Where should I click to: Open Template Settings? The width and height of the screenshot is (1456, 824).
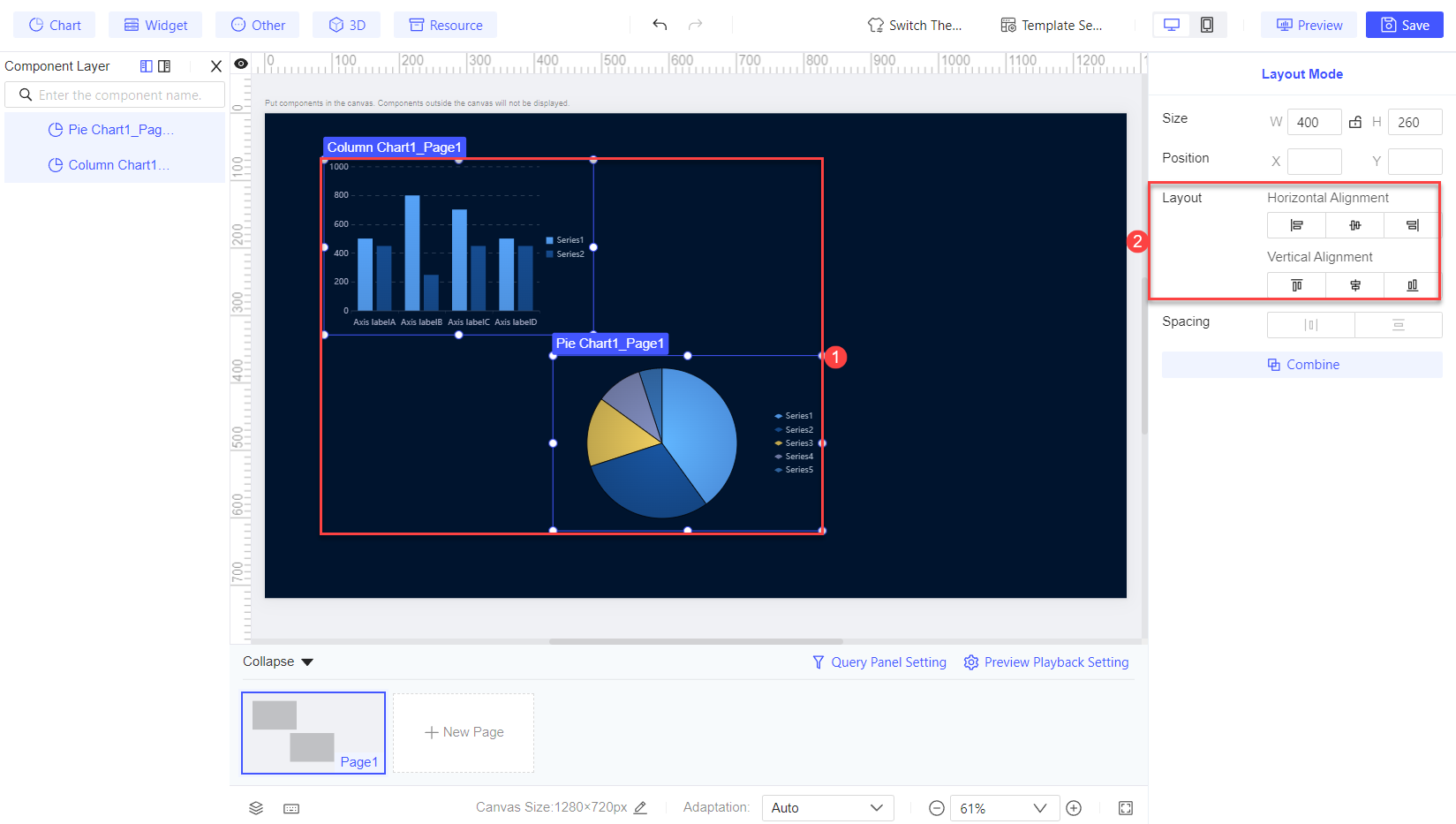(1052, 25)
